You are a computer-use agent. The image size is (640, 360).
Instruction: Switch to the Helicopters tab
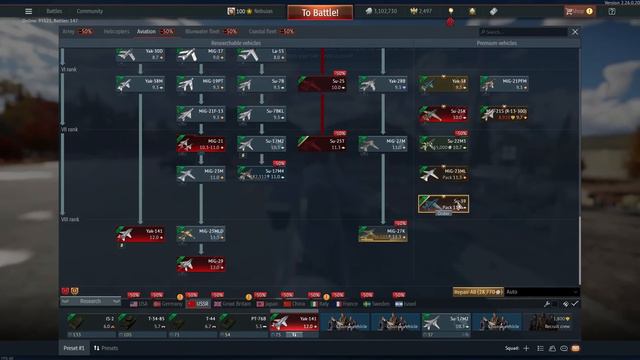point(116,31)
